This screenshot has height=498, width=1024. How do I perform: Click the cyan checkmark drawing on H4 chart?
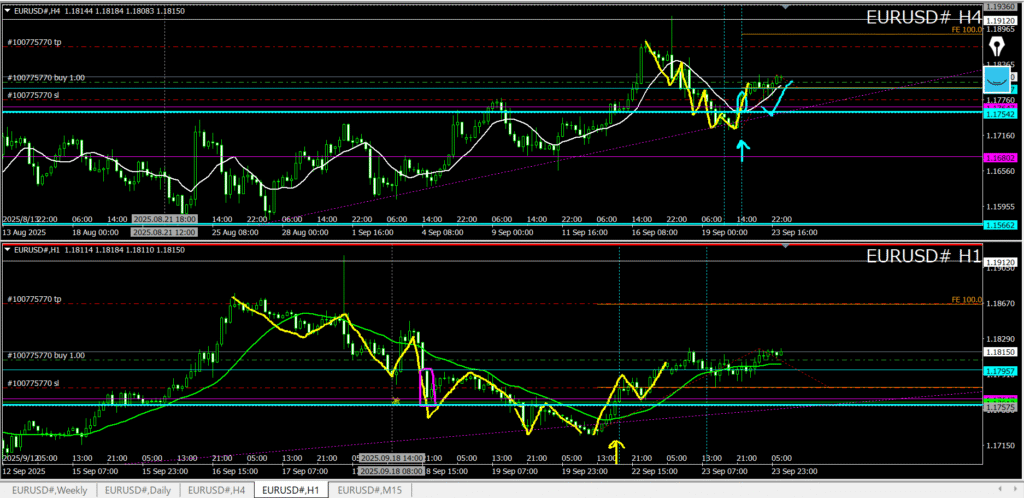tap(778, 100)
